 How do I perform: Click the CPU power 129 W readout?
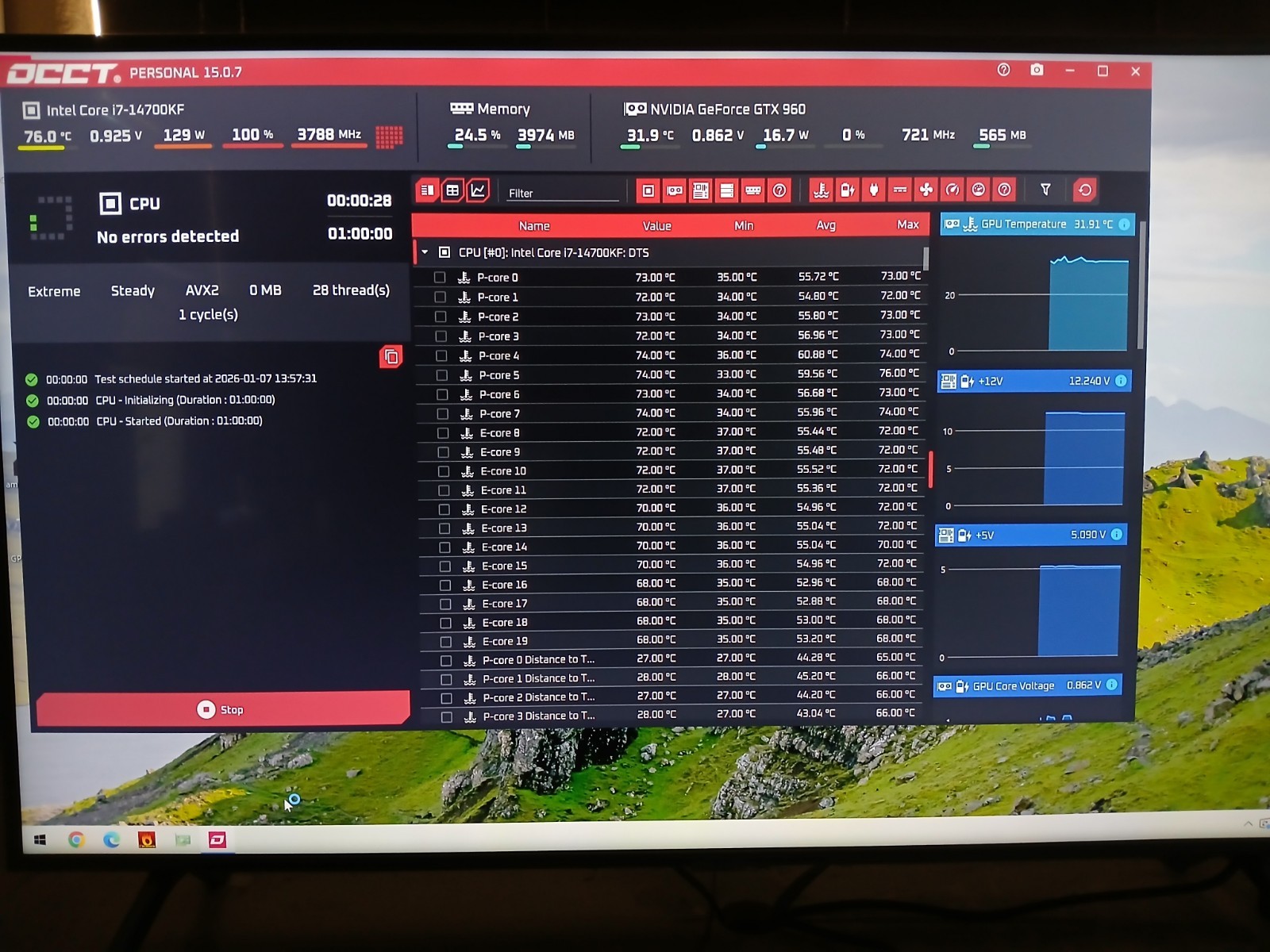184,135
